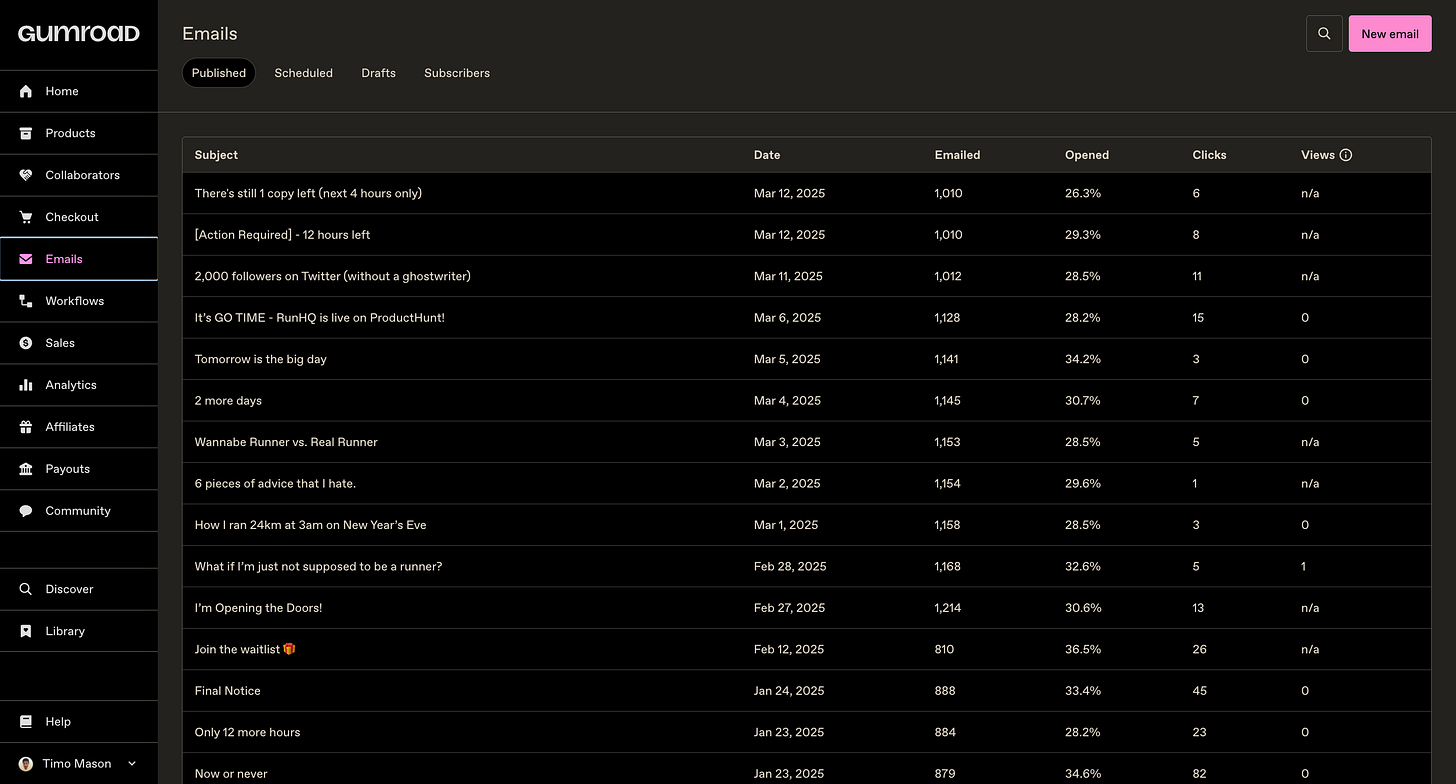Click the Emailed column header

click(x=957, y=155)
